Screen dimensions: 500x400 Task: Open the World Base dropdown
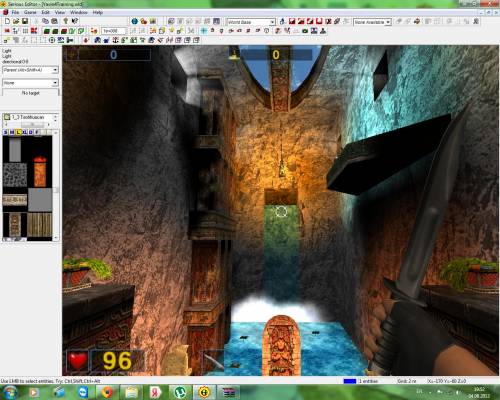point(251,22)
